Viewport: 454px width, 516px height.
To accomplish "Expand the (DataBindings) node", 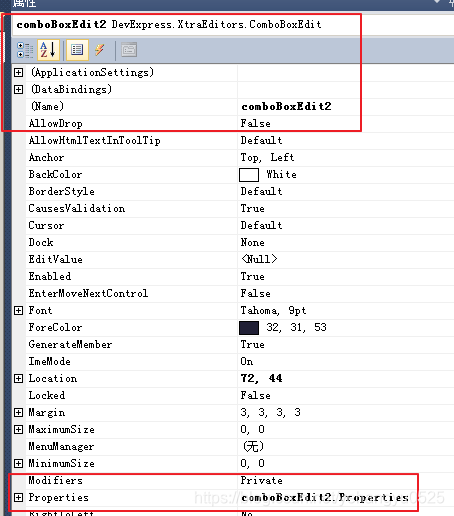I will (x=19, y=89).
